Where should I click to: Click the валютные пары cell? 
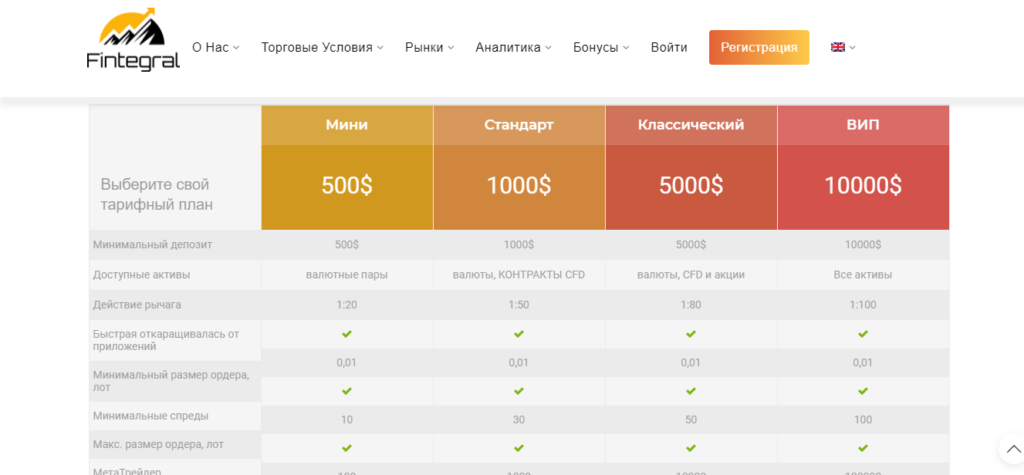tap(347, 275)
